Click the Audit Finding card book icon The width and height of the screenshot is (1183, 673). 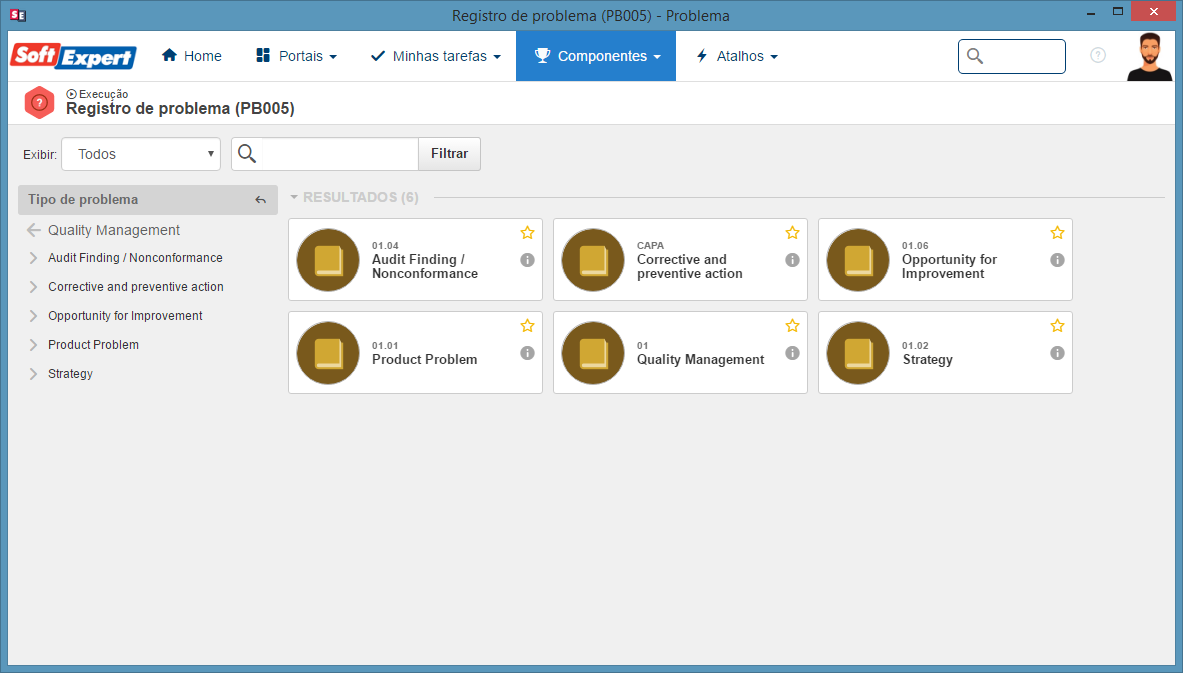click(x=328, y=260)
